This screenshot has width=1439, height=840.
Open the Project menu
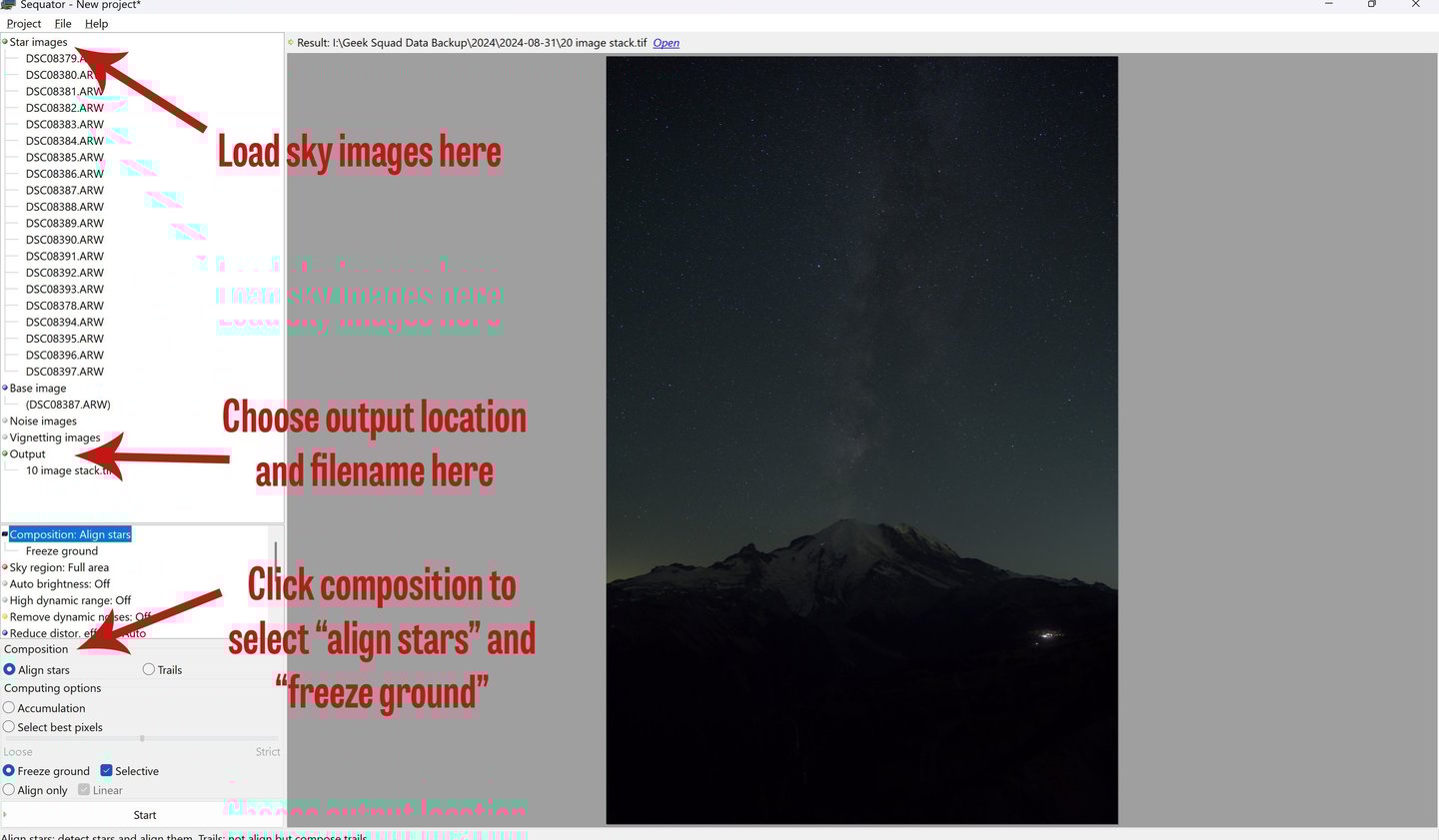[24, 24]
